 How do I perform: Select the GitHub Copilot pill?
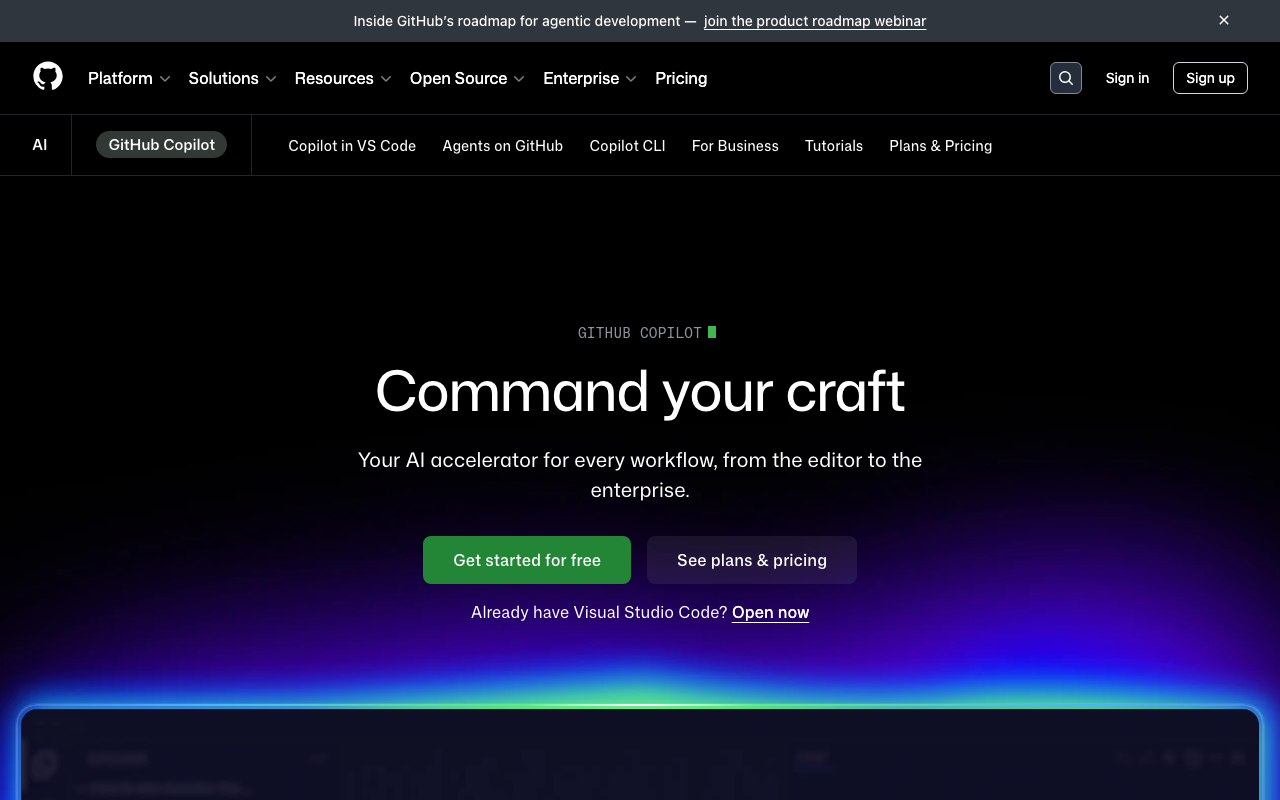(x=161, y=144)
